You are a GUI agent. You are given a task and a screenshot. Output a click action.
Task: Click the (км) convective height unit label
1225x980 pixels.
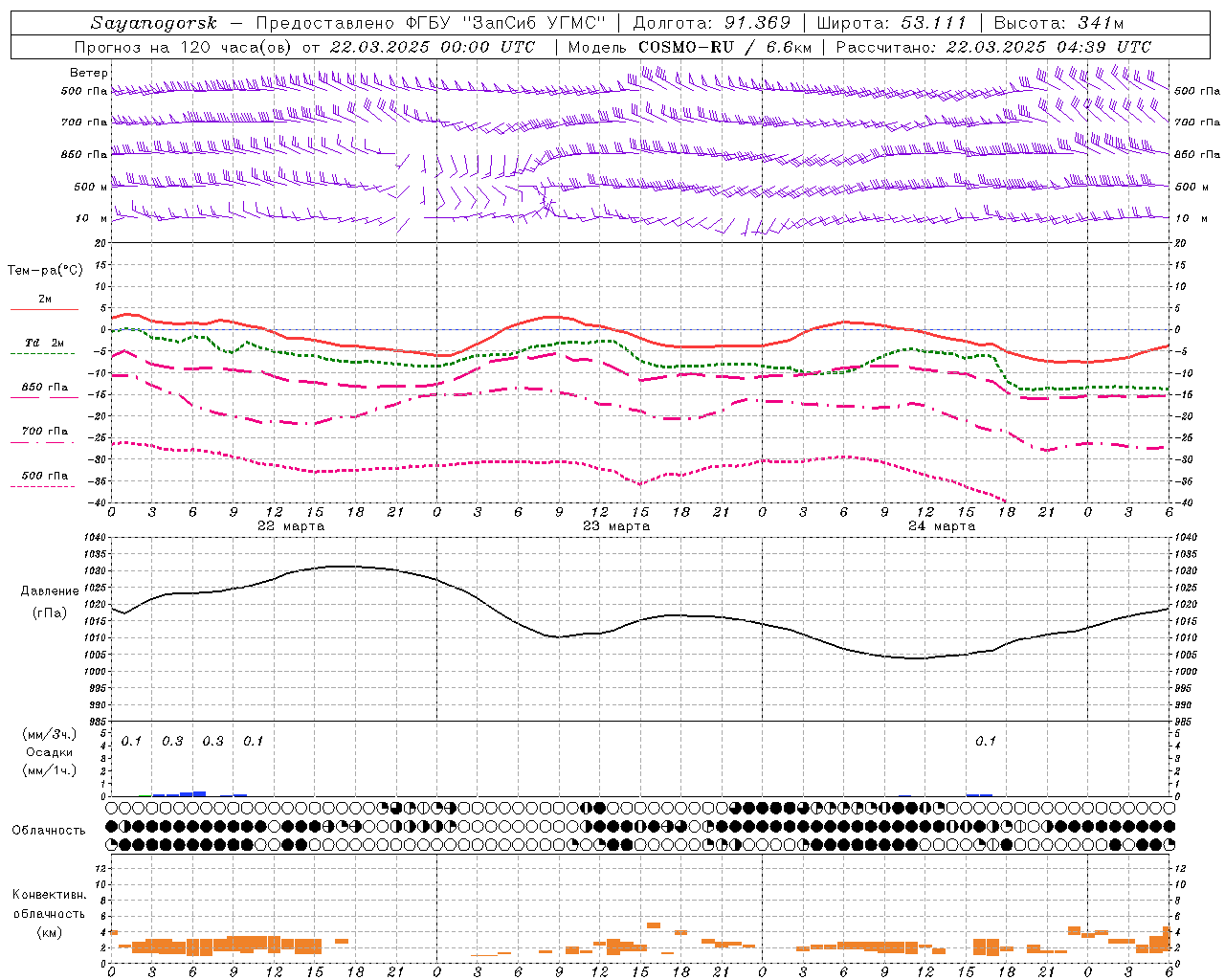click(x=49, y=932)
